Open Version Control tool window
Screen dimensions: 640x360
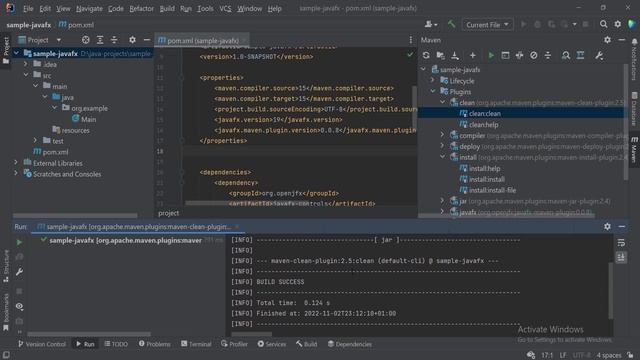pos(42,344)
